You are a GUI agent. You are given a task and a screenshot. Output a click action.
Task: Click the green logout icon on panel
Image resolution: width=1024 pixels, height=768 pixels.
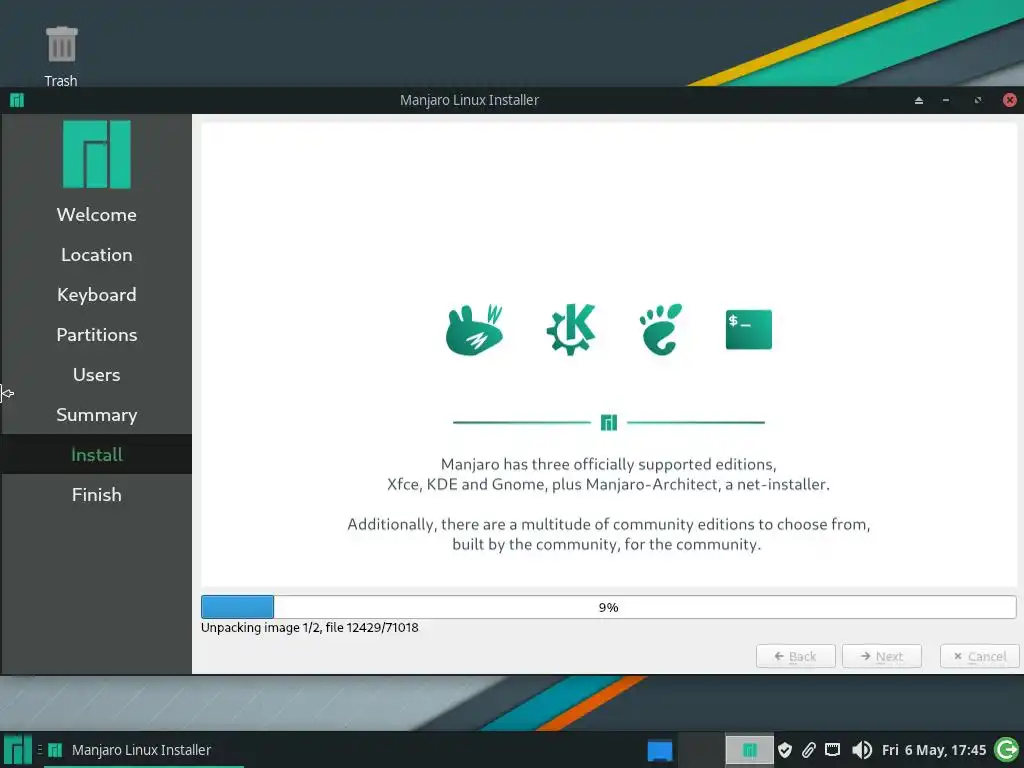[x=1006, y=750]
